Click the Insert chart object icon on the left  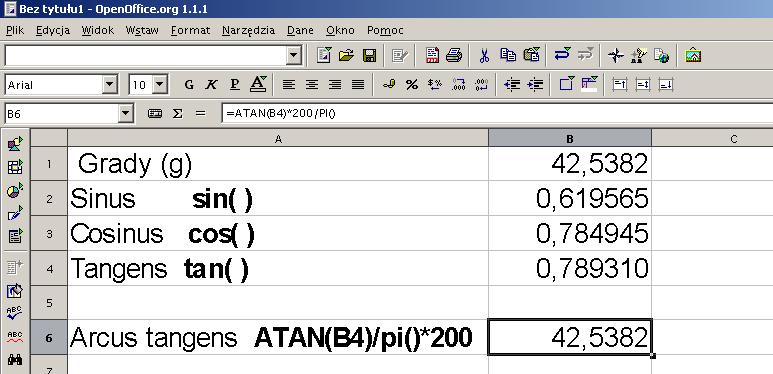[x=15, y=190]
